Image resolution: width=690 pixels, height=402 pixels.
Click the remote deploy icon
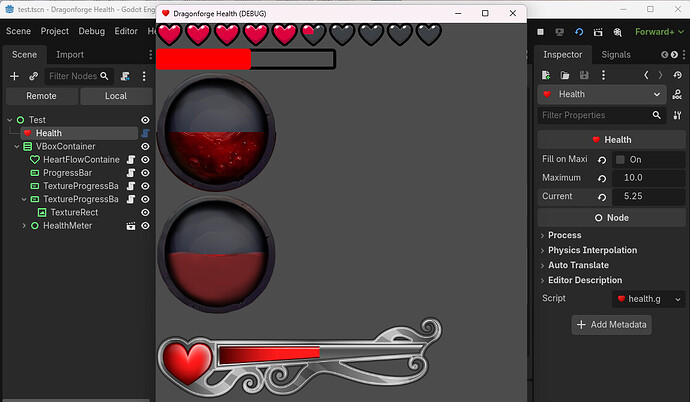pyautogui.click(x=560, y=32)
